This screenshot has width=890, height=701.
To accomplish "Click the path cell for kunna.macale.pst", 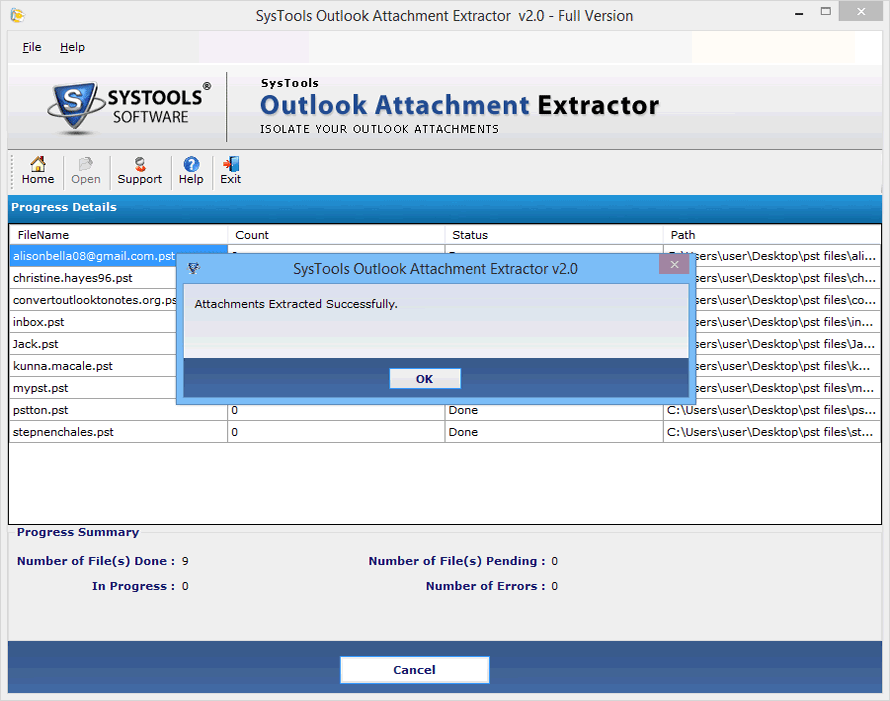I will pos(788,366).
